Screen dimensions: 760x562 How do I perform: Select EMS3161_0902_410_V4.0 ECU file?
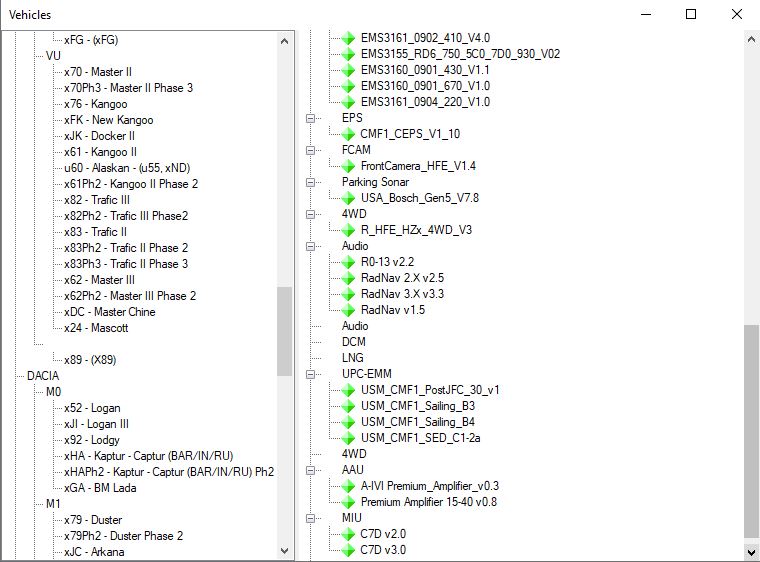point(425,38)
